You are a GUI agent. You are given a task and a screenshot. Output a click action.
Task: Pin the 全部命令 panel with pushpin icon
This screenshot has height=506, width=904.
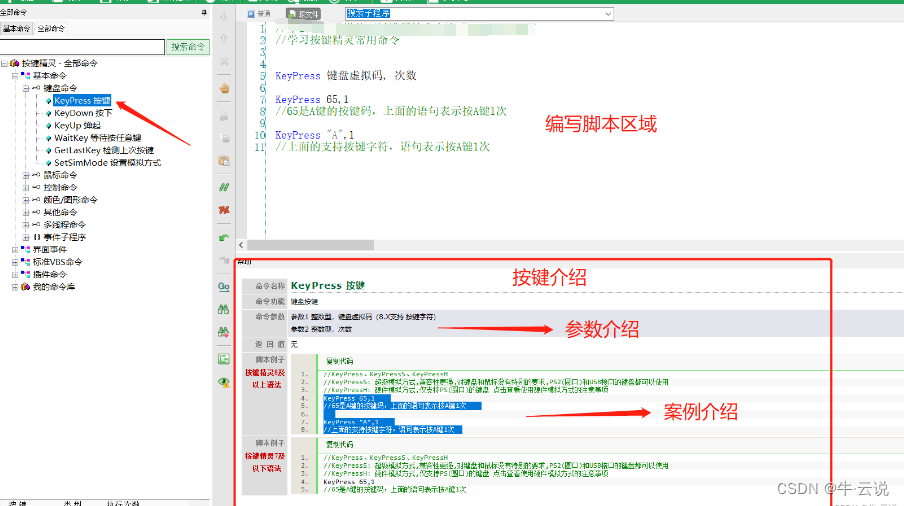pos(204,12)
